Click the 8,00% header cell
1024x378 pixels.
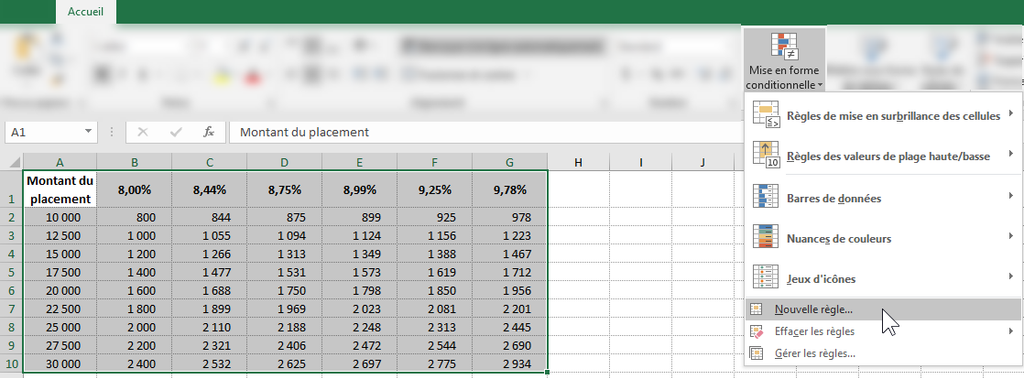[x=135, y=189]
